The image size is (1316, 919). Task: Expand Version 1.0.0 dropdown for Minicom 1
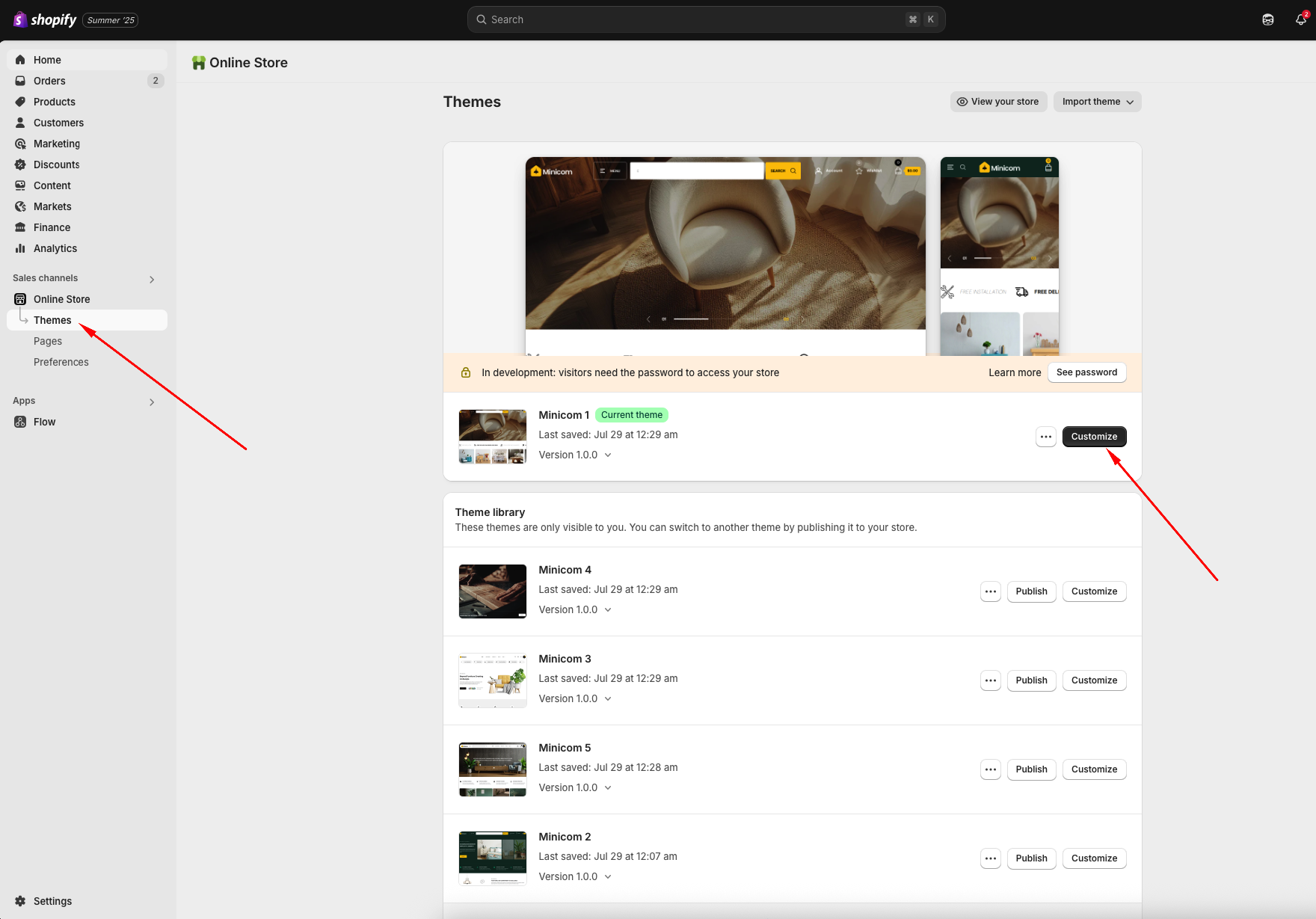pyautogui.click(x=575, y=455)
